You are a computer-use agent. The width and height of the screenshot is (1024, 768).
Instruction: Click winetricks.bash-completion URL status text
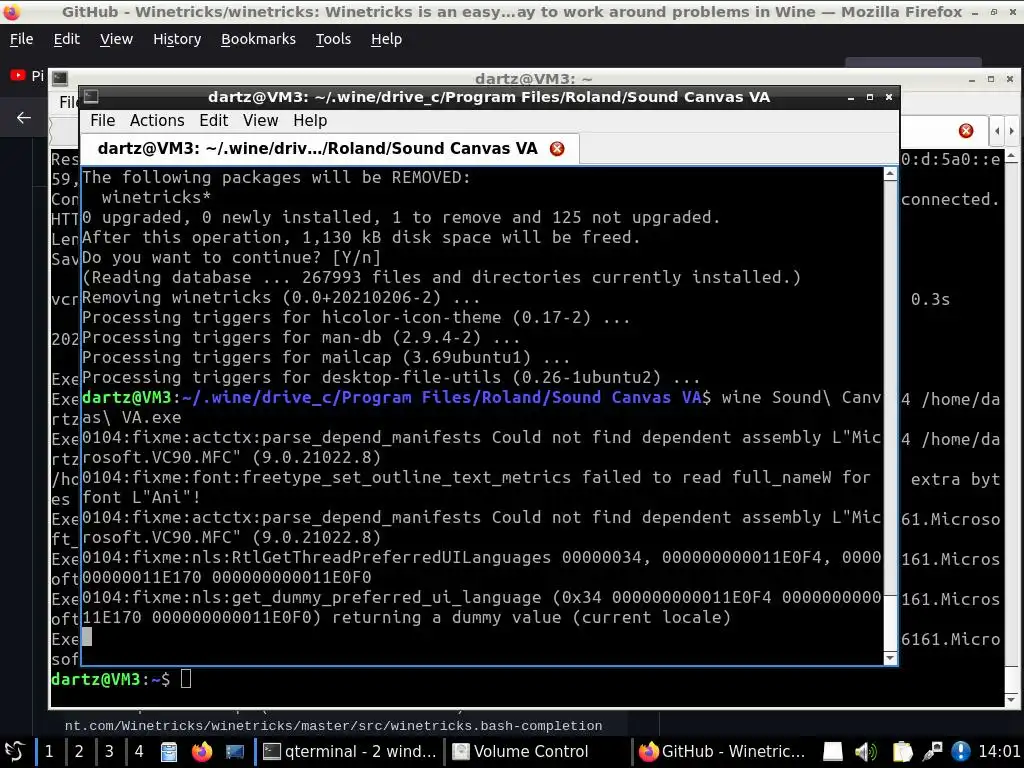point(333,726)
